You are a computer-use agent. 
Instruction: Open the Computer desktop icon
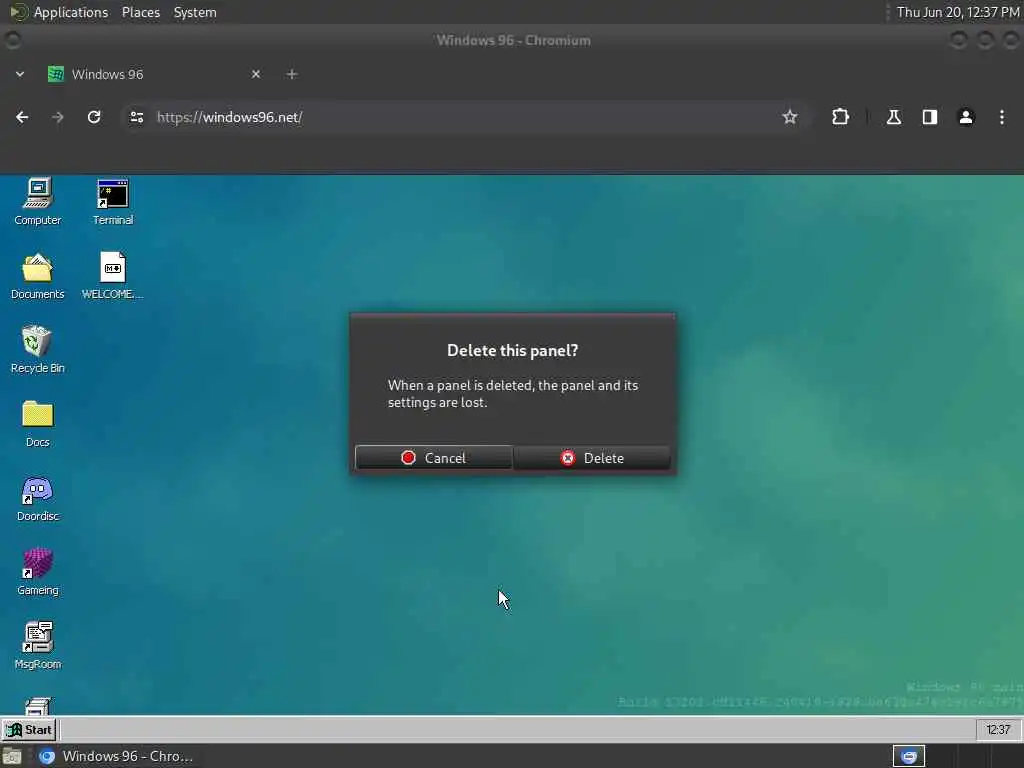(38, 202)
